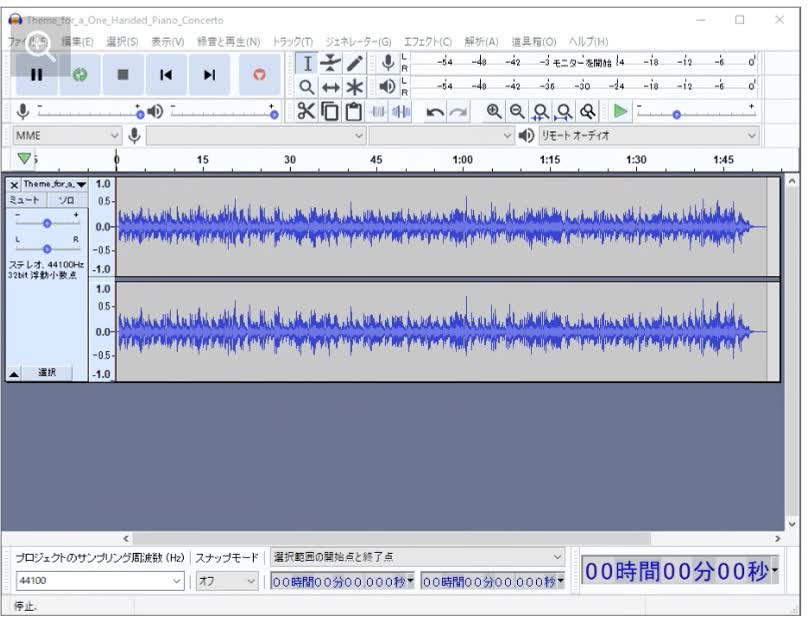
Task: Click the green timeline playhead triangle
Action: (24, 158)
